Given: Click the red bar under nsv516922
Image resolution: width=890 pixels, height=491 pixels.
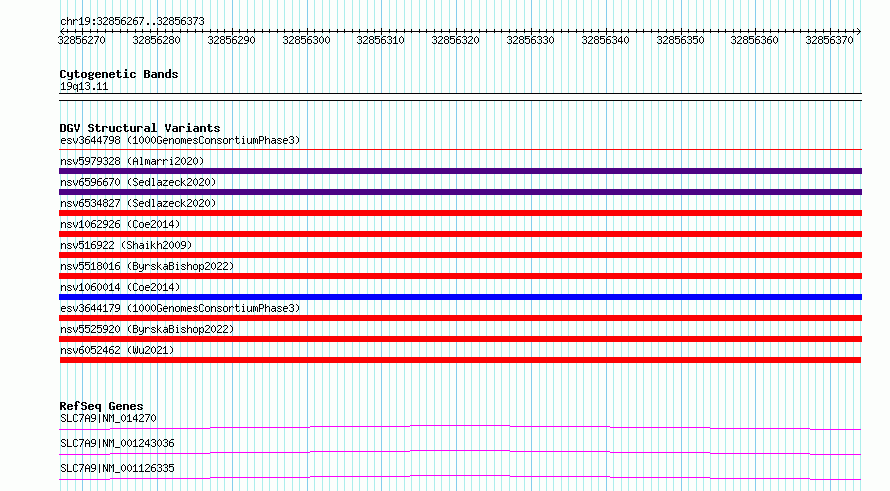Looking at the screenshot, I should point(460,255).
